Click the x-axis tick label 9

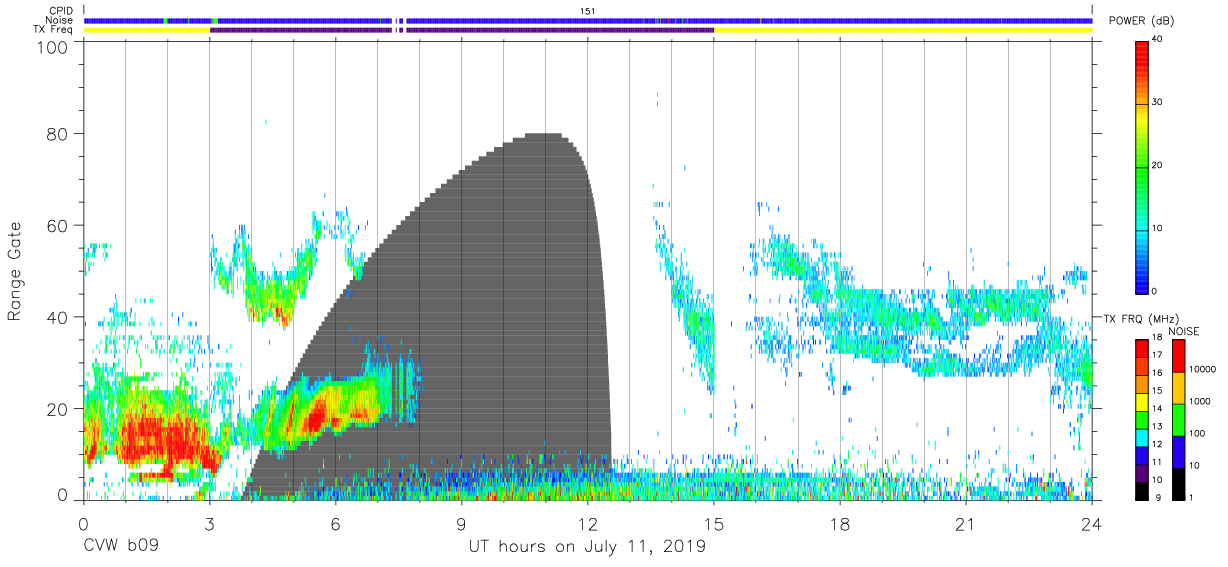pos(462,523)
